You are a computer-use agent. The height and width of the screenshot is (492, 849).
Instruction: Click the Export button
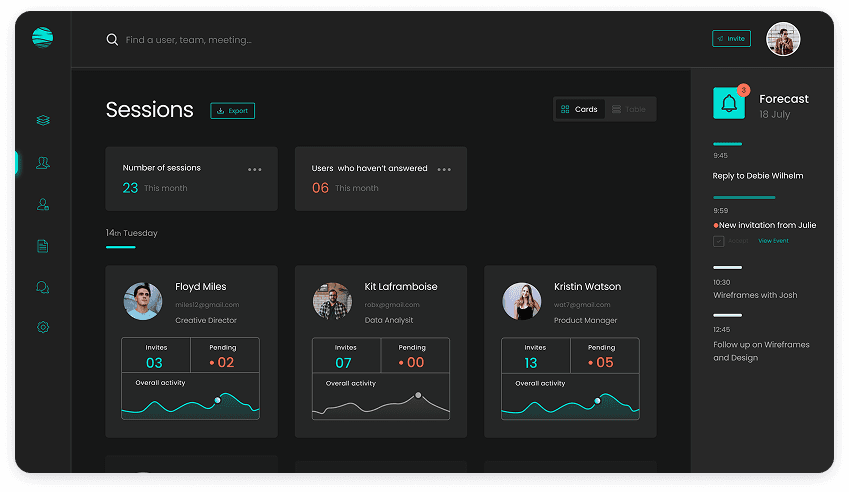pos(232,111)
